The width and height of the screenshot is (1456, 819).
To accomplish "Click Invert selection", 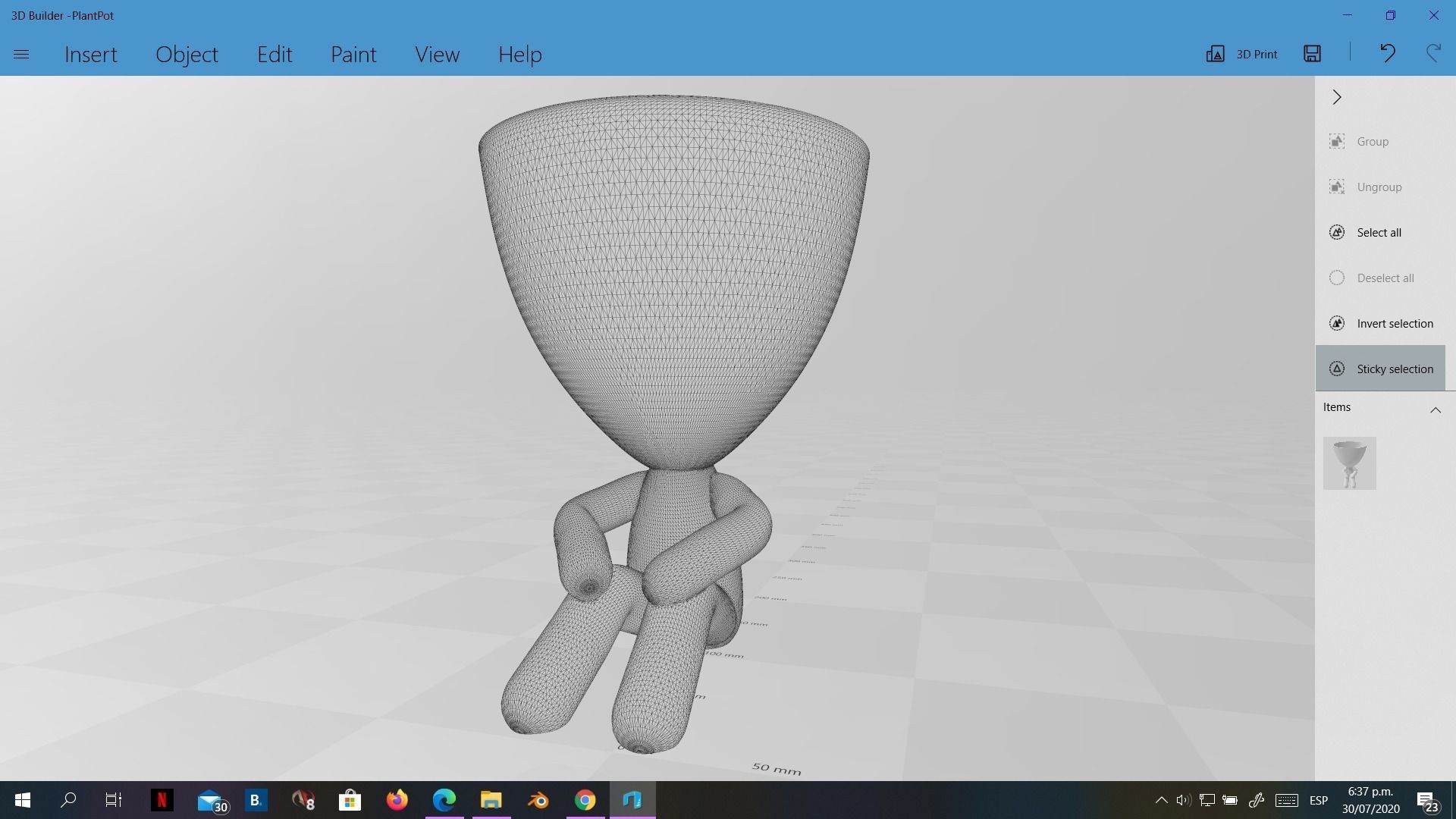I will 1380,324.
